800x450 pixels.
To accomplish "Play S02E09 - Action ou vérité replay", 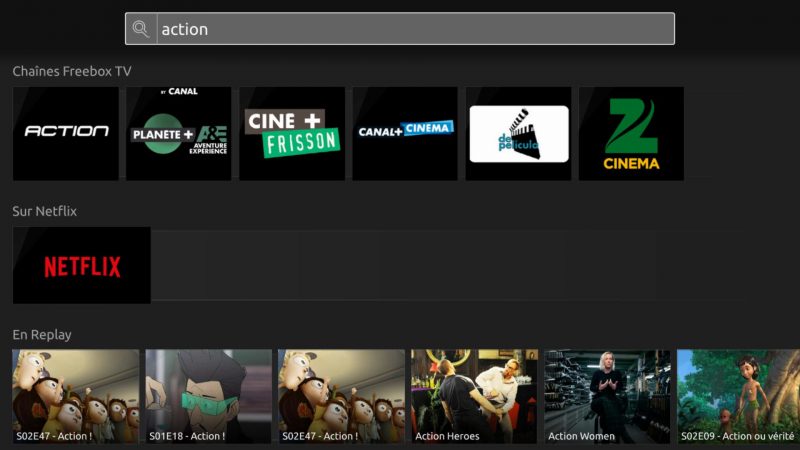I will 738,396.
